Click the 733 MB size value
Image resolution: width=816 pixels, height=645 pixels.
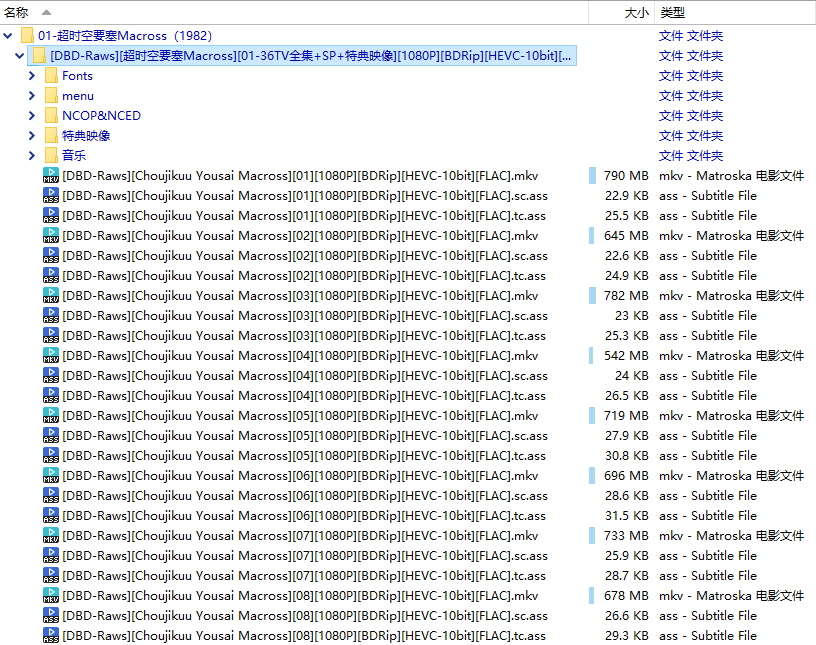tap(626, 536)
